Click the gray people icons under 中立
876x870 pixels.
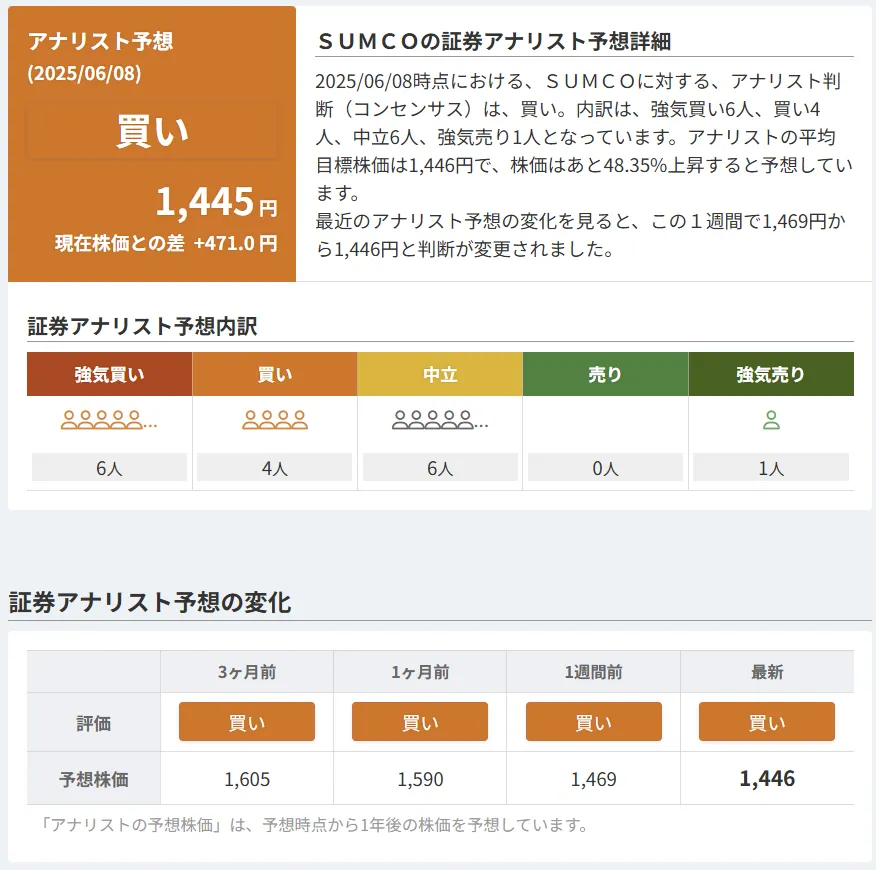click(440, 421)
